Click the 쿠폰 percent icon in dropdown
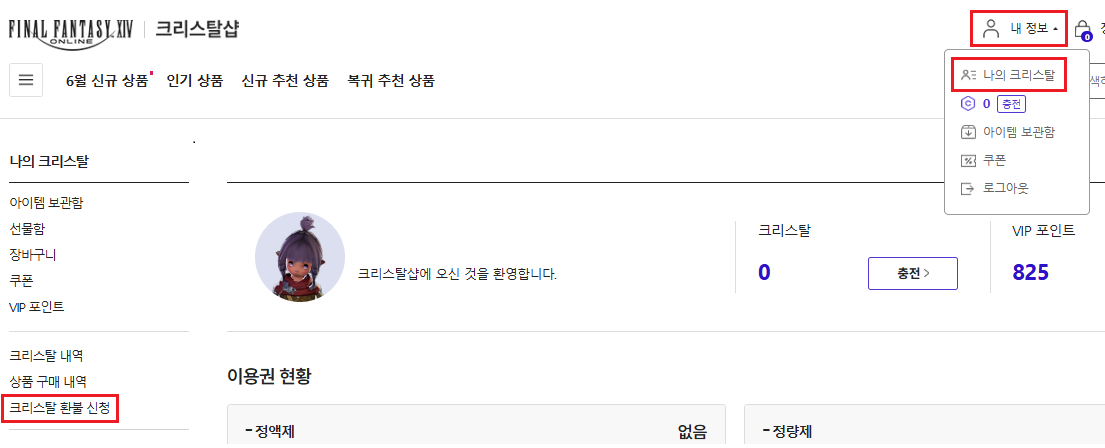The image size is (1105, 448). pyautogui.click(x=967, y=160)
